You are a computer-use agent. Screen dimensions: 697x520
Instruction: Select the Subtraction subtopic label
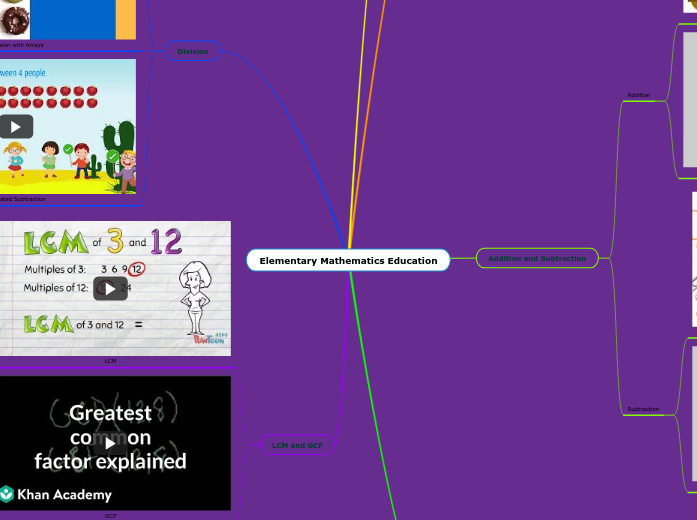pos(643,409)
